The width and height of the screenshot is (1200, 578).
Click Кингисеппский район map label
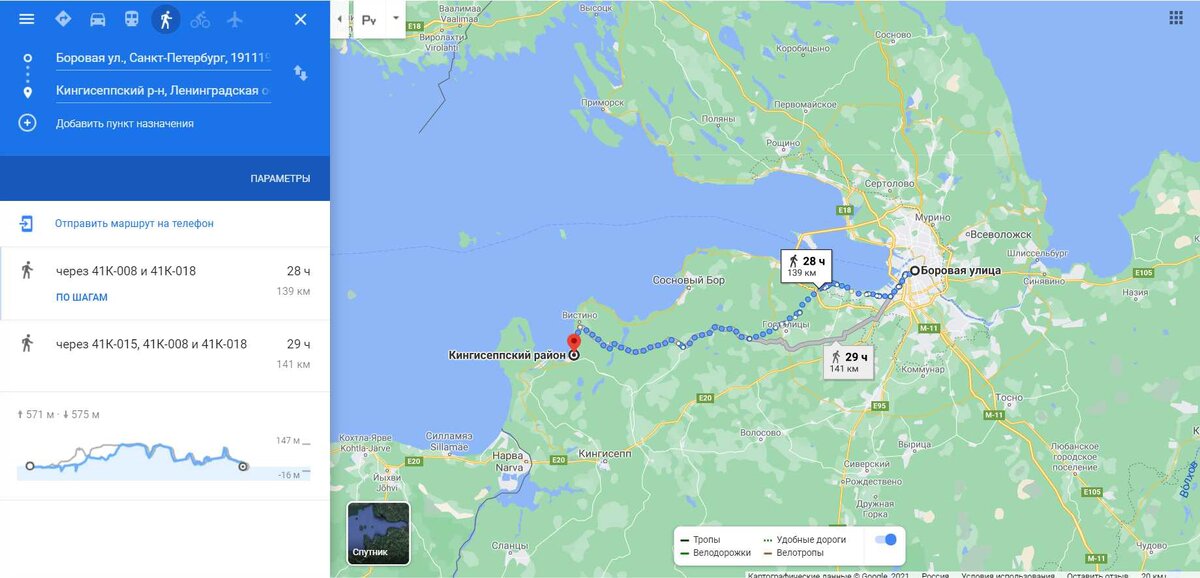point(508,354)
